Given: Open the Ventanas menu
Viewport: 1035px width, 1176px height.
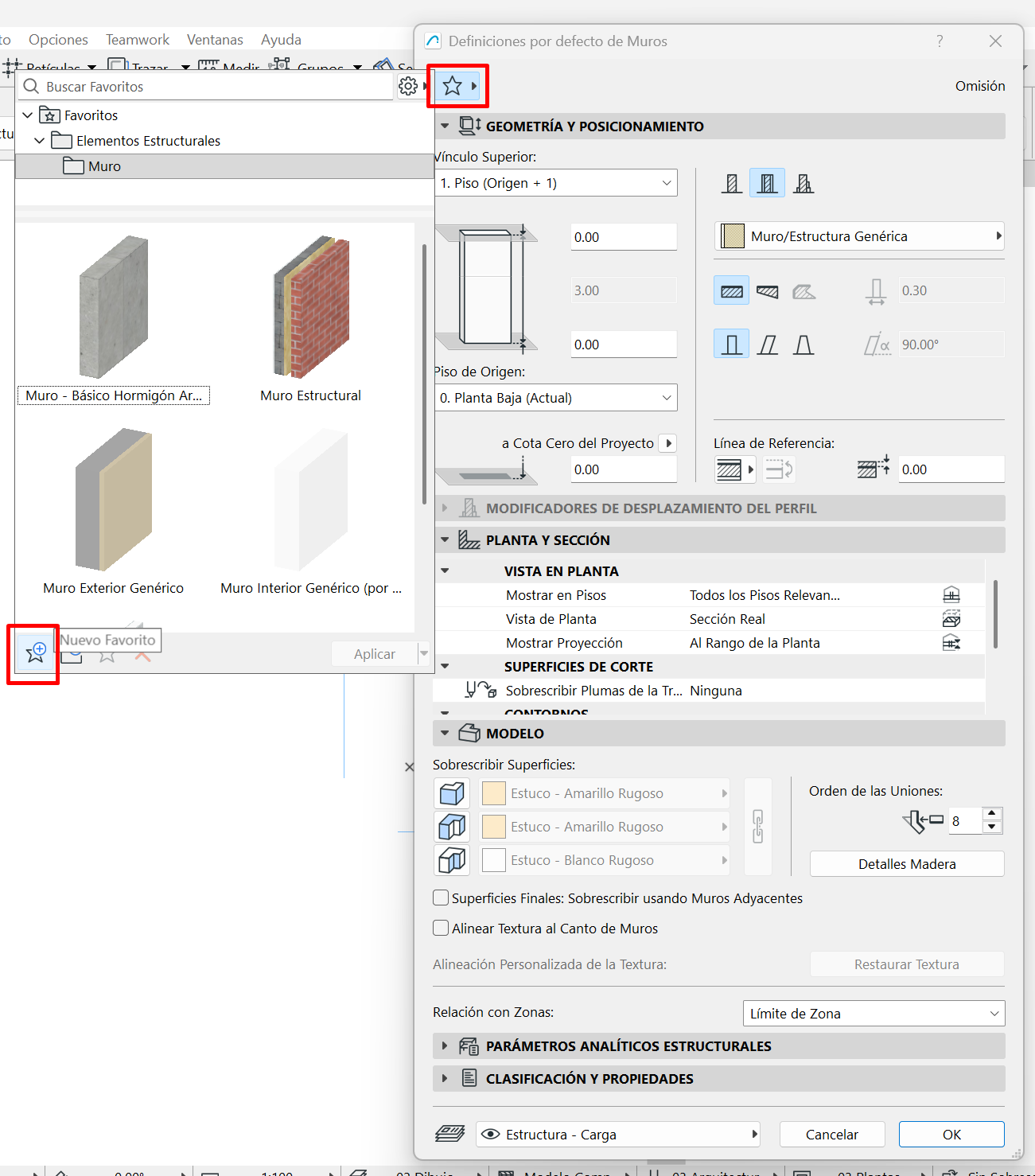Looking at the screenshot, I should [215, 40].
